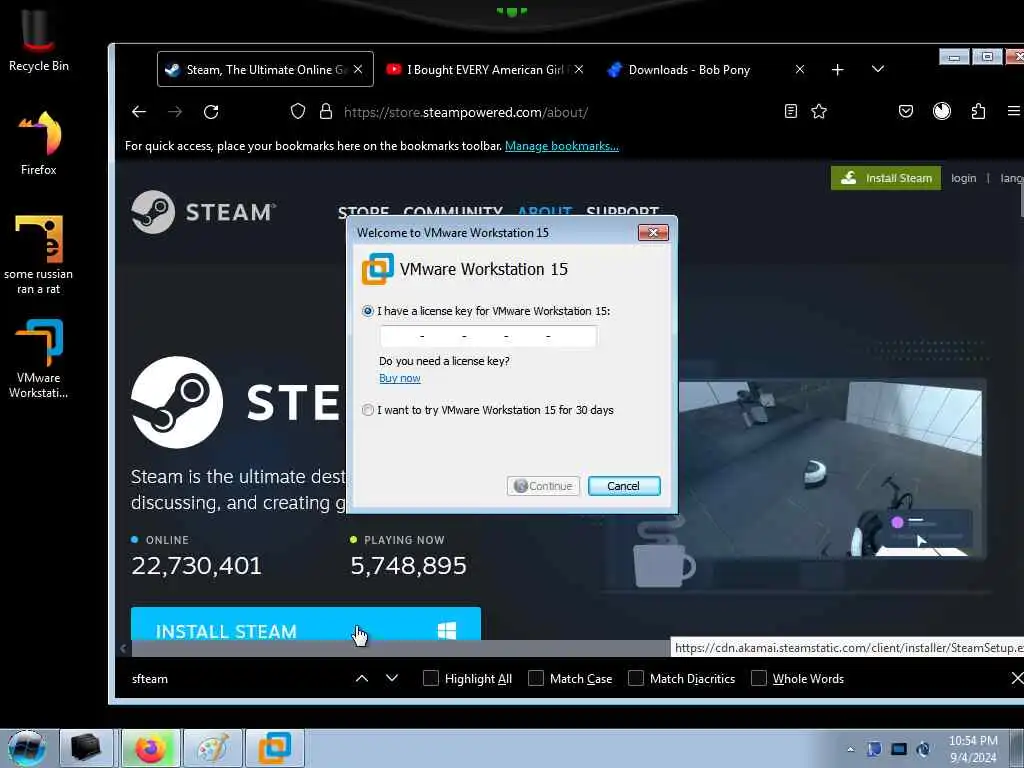Viewport: 1024px width, 768px height.
Task: Open the tracking protection shield icon
Action: (298, 112)
